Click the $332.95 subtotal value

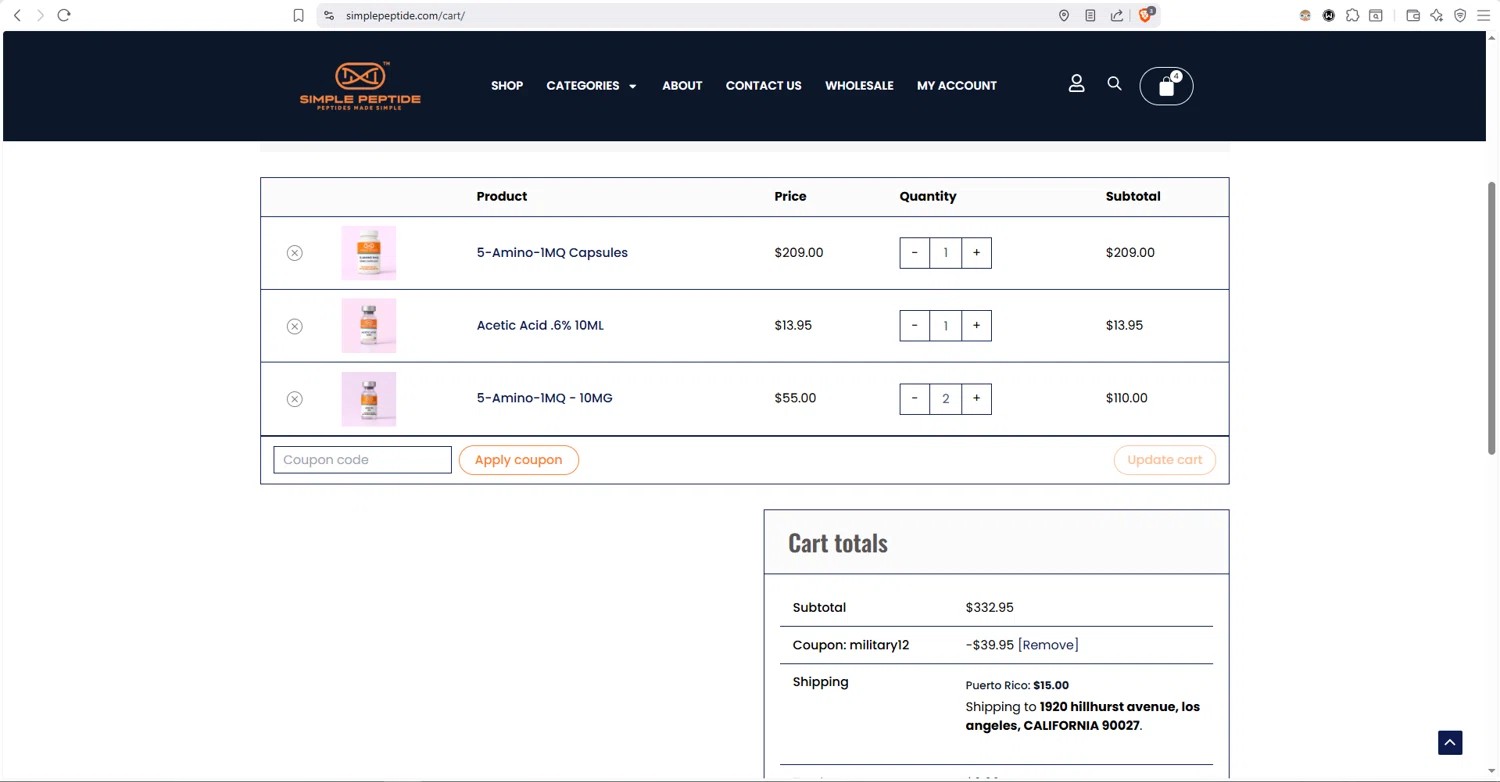tap(989, 608)
